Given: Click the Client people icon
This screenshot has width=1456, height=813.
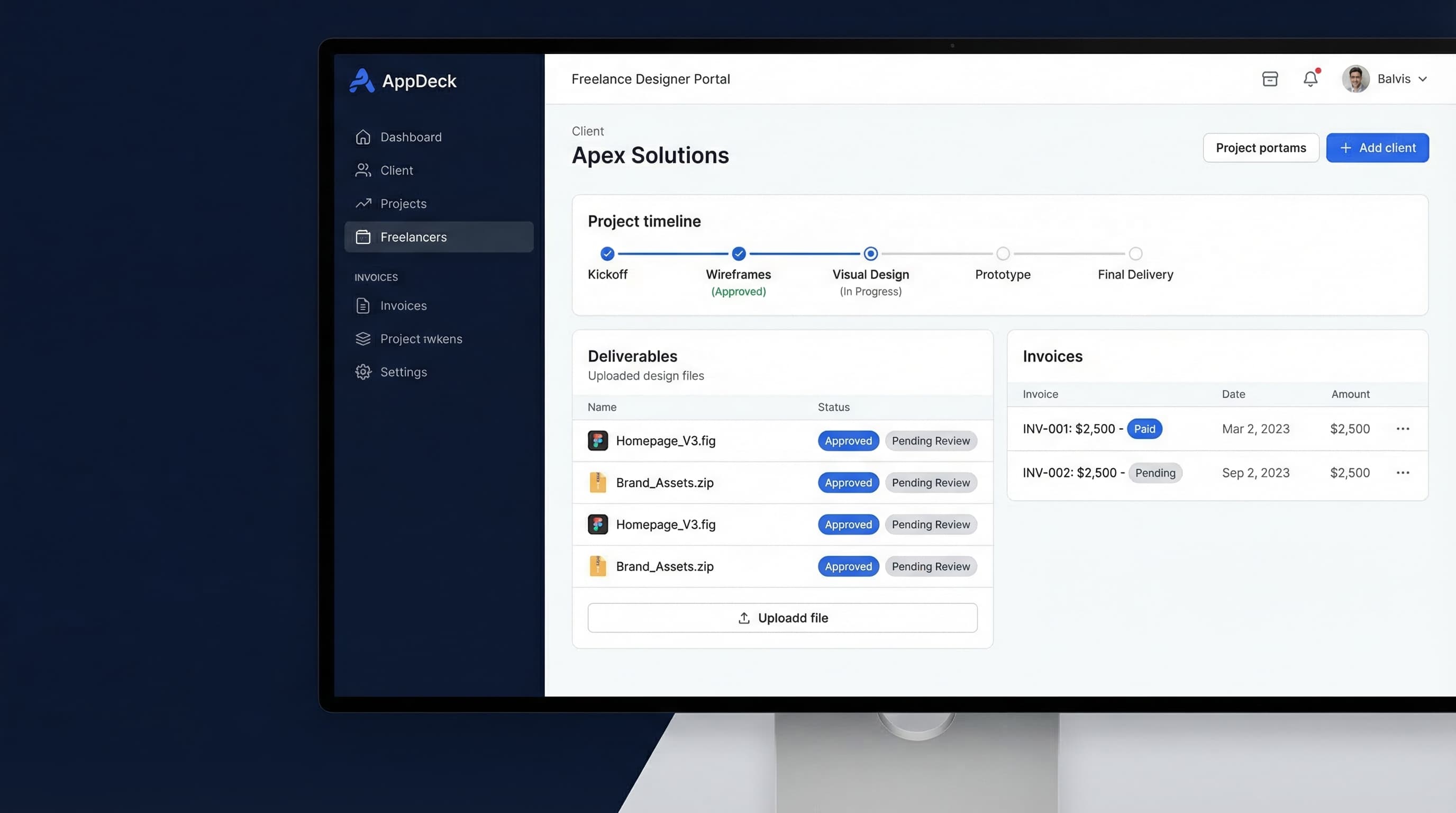Looking at the screenshot, I should coord(363,170).
